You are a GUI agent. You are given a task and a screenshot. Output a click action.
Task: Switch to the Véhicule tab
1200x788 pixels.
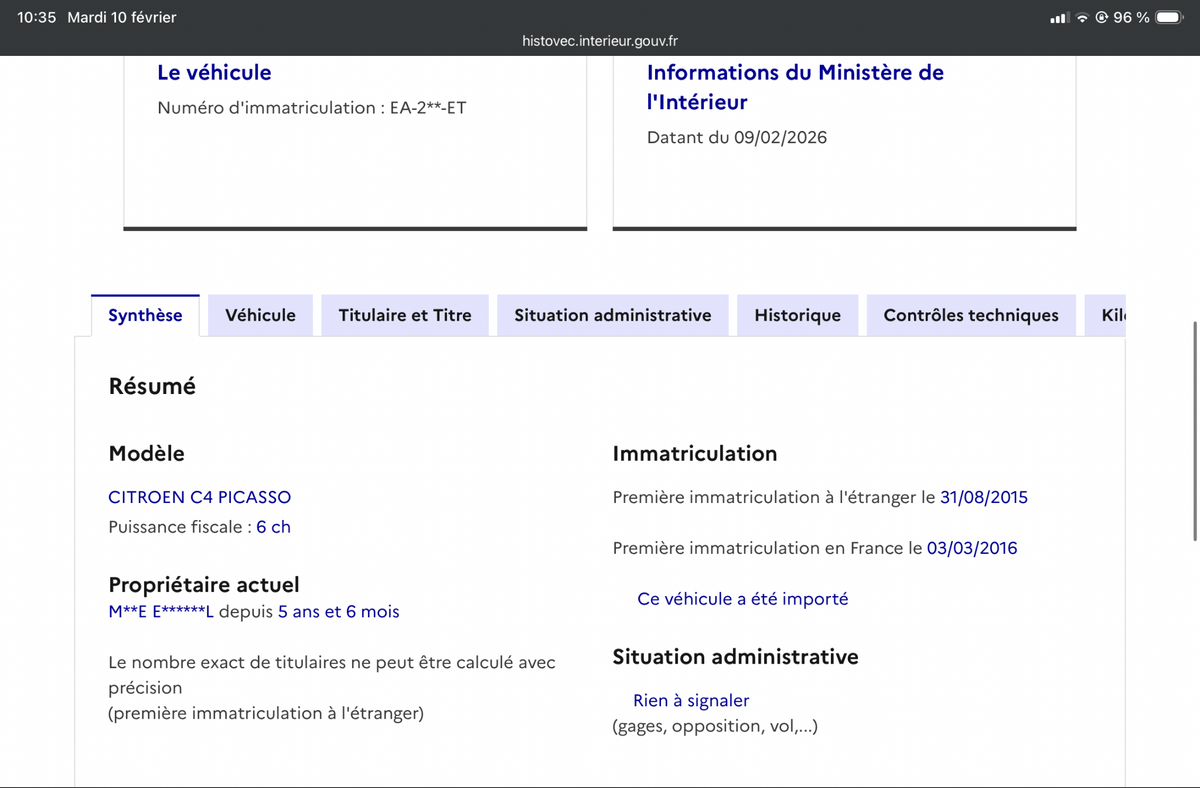pyautogui.click(x=260, y=315)
